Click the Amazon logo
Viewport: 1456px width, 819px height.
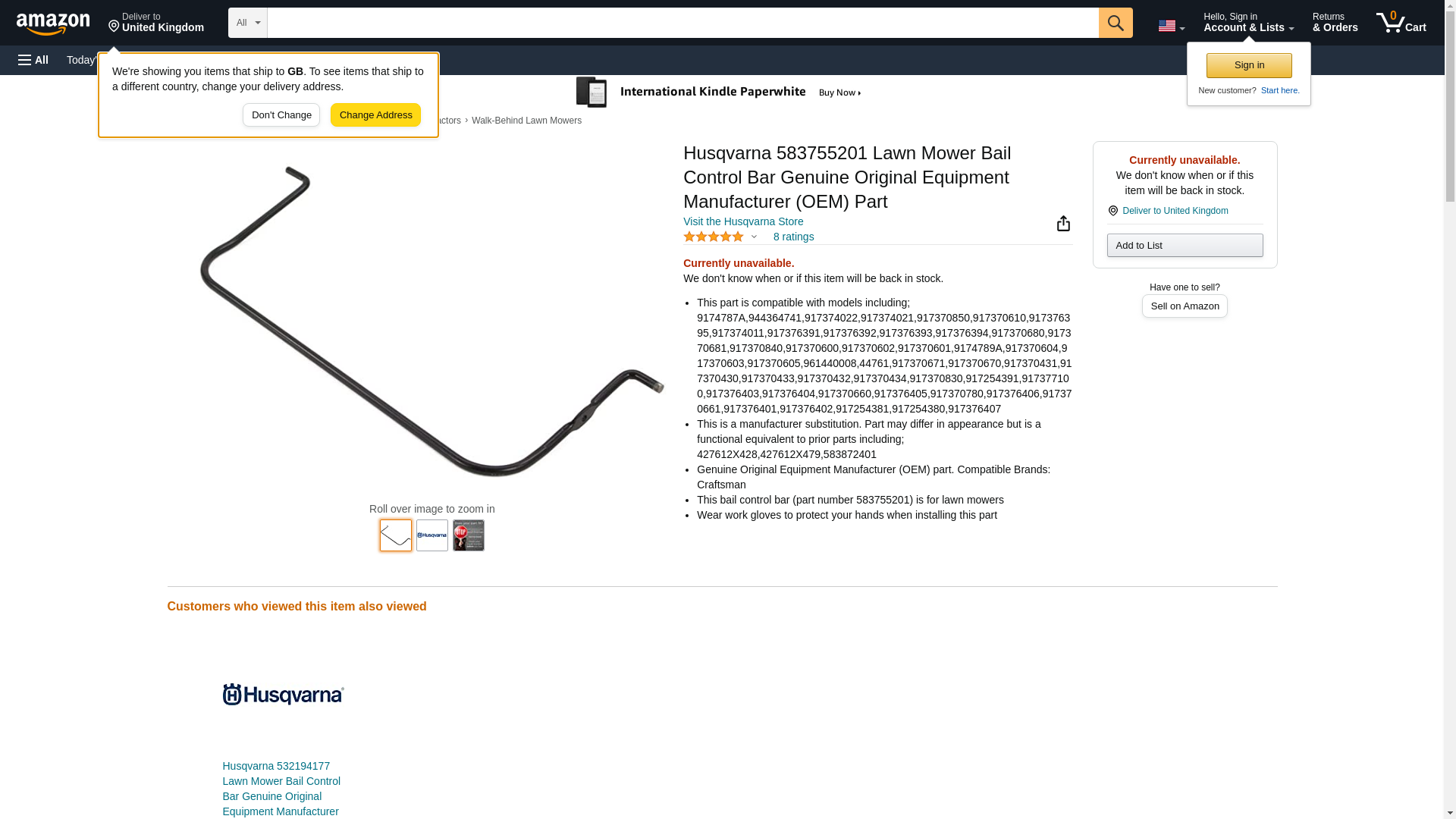pos(53,24)
